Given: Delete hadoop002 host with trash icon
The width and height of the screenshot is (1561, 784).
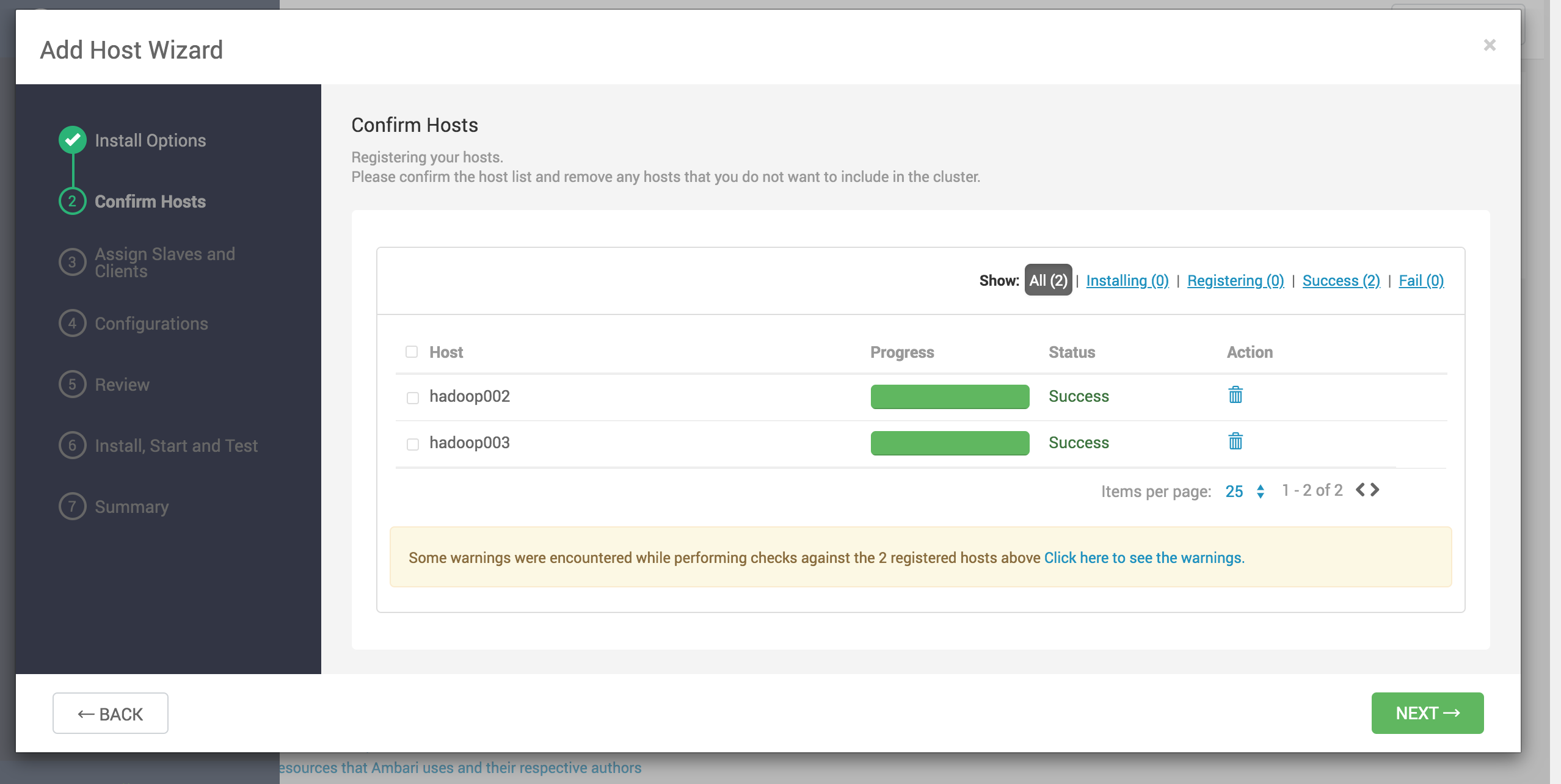Looking at the screenshot, I should (1235, 395).
